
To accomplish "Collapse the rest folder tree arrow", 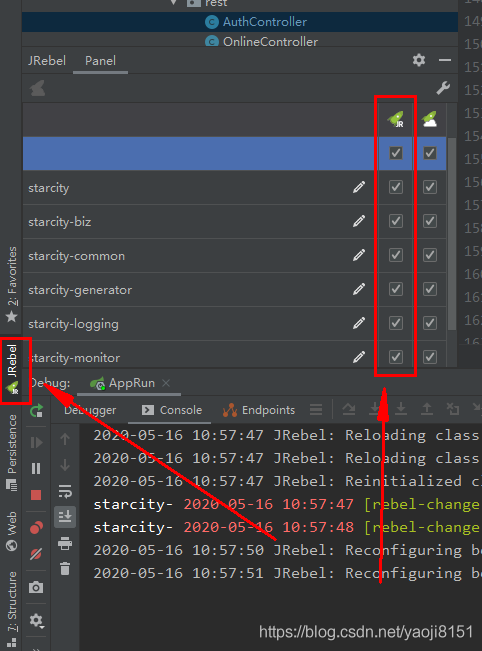I will pos(174,2).
